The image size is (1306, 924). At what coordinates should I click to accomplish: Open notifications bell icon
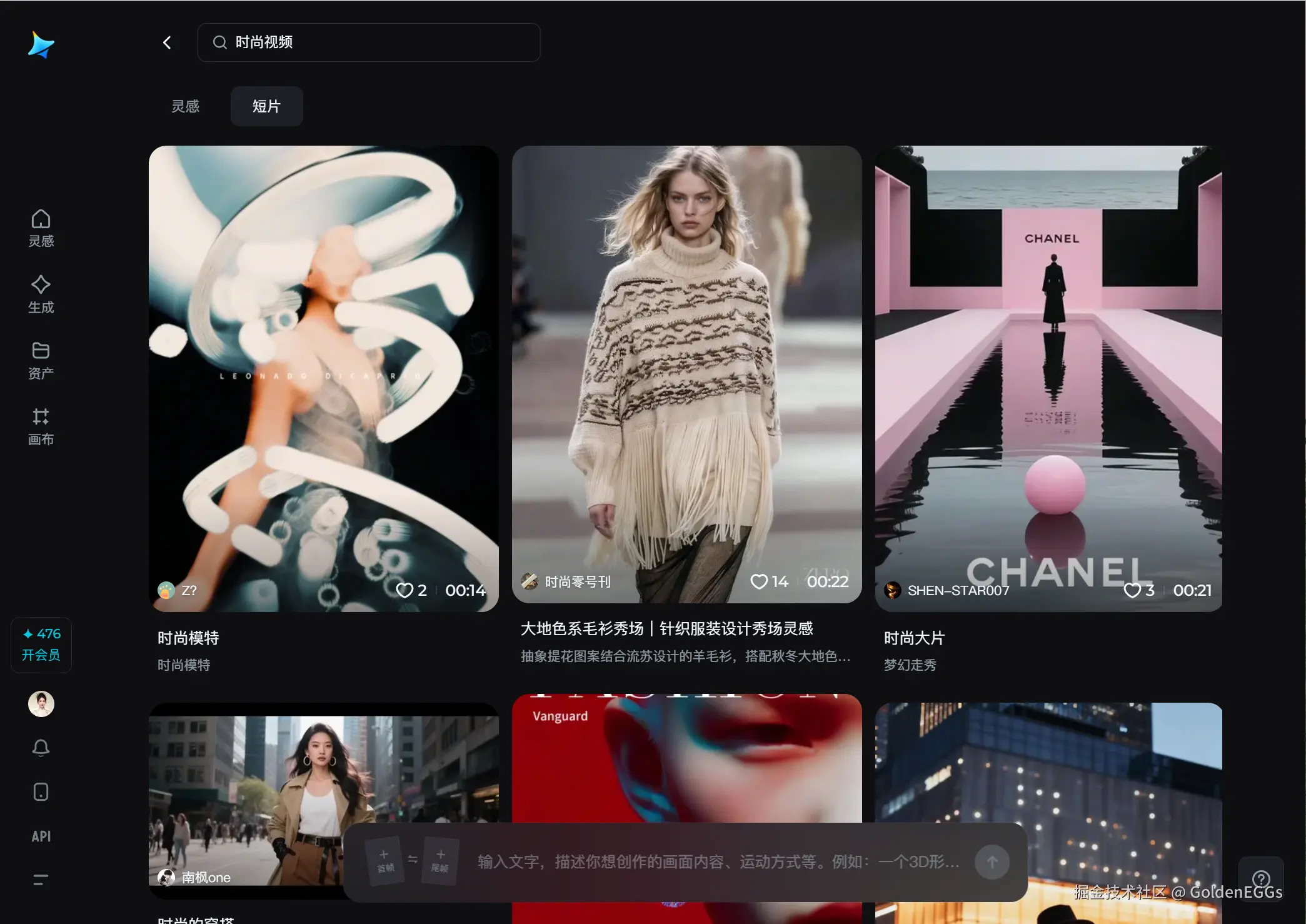coord(41,748)
